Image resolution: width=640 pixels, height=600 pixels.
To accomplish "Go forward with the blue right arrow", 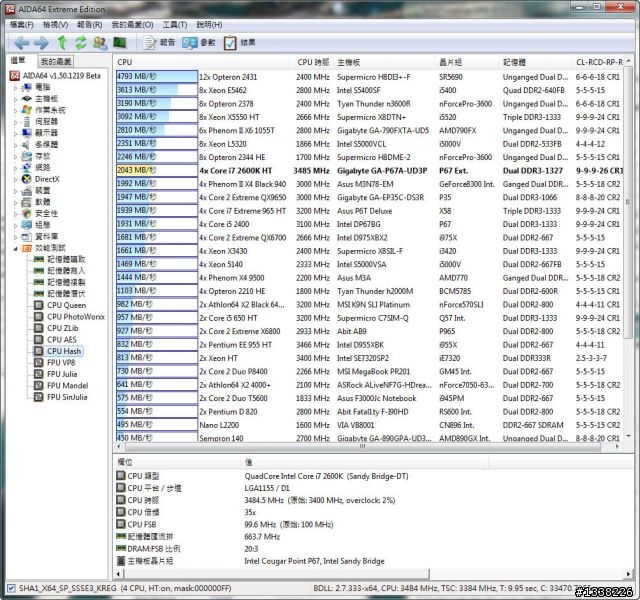I will pyautogui.click(x=41, y=42).
